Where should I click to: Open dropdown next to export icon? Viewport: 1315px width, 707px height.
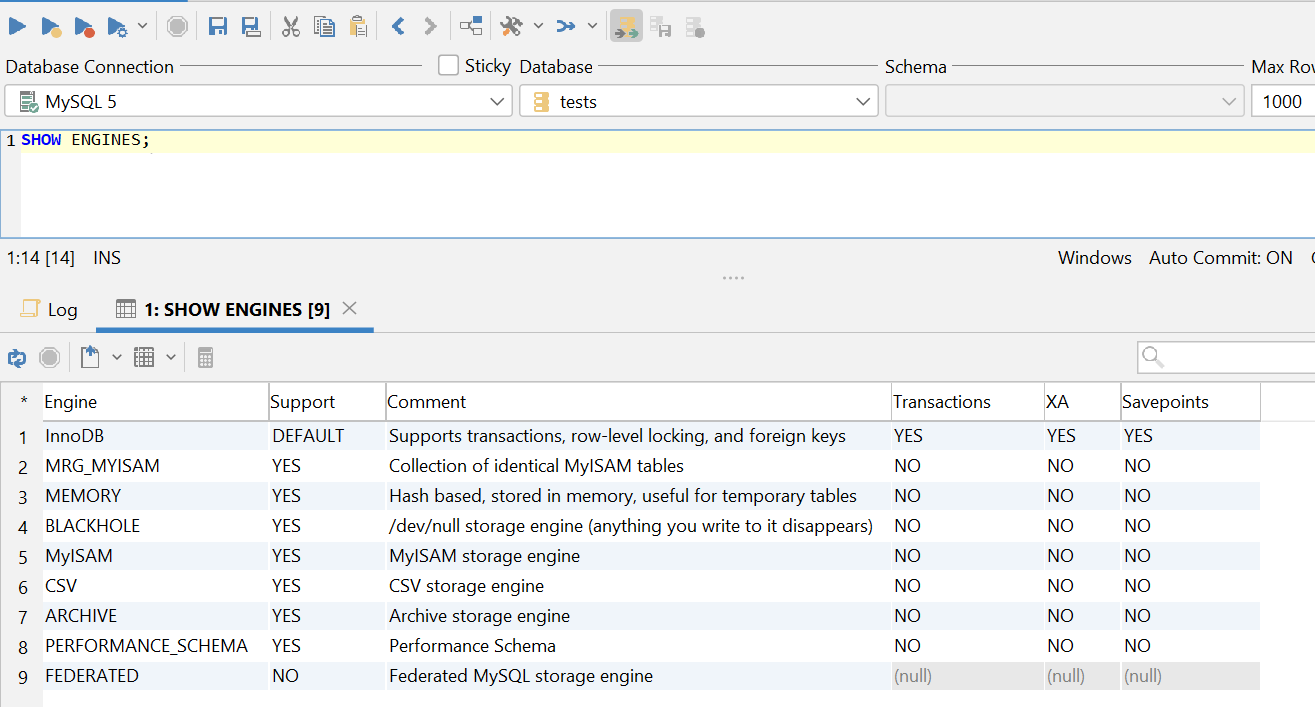coord(116,357)
